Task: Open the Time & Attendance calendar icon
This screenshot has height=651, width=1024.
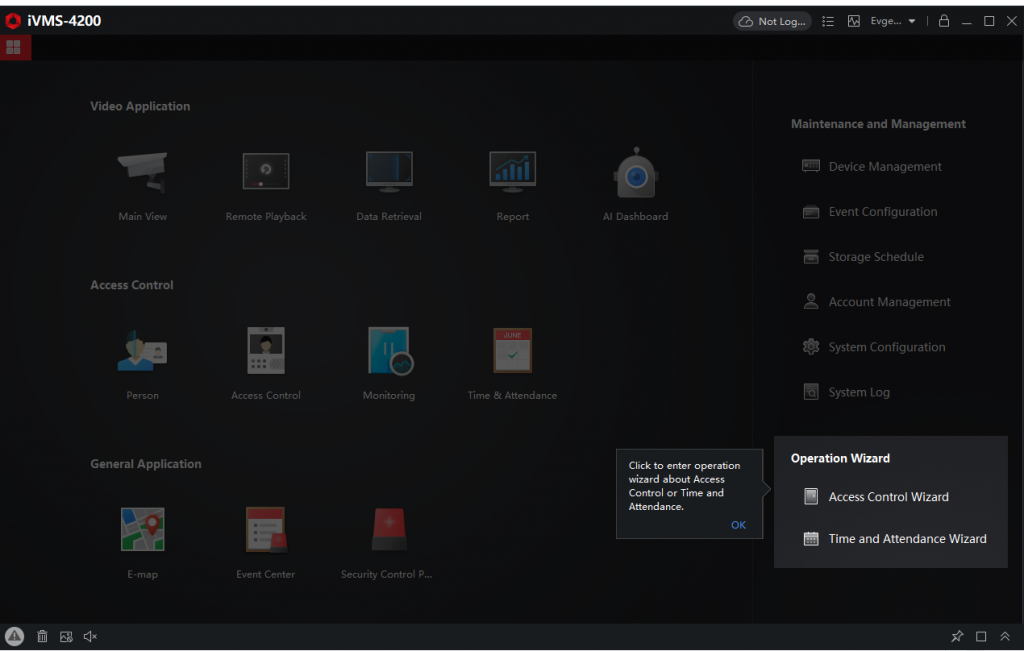Action: click(x=512, y=352)
